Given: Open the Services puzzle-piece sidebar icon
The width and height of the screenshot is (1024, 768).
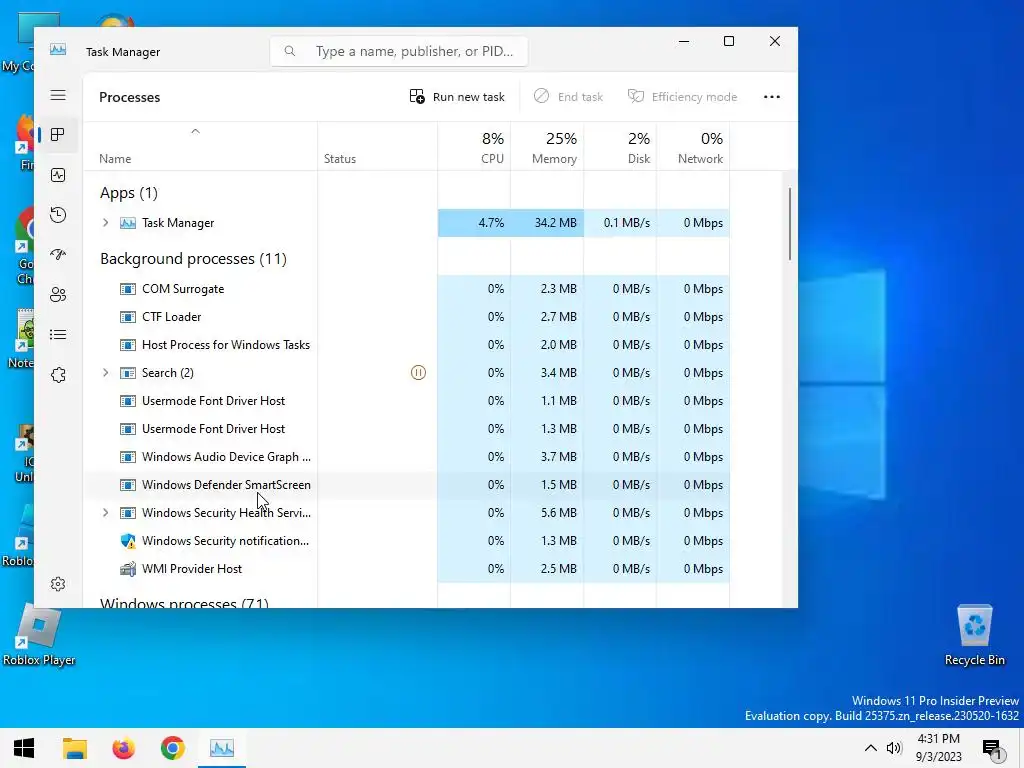Looking at the screenshot, I should (58, 375).
